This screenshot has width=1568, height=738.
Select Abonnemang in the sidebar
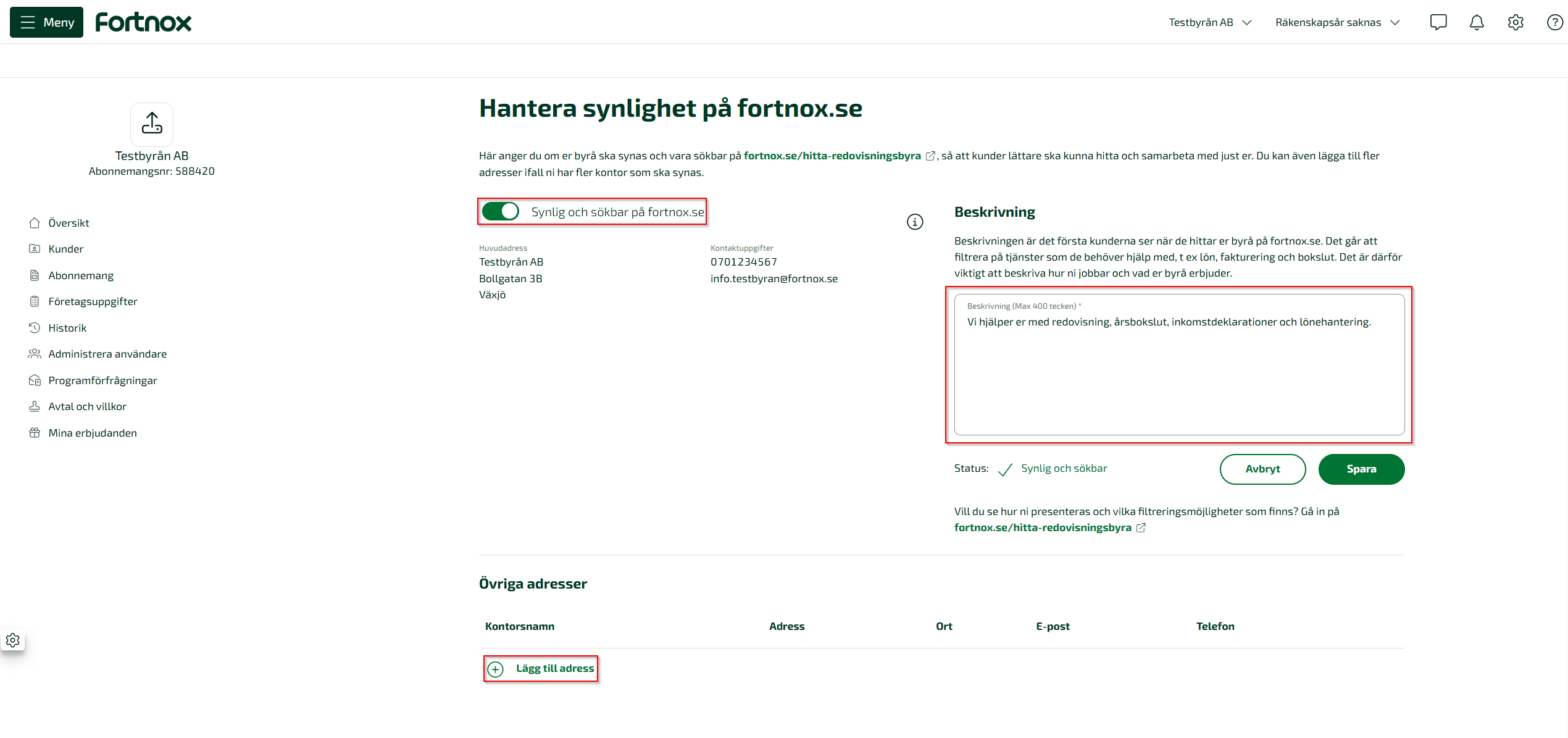[81, 275]
